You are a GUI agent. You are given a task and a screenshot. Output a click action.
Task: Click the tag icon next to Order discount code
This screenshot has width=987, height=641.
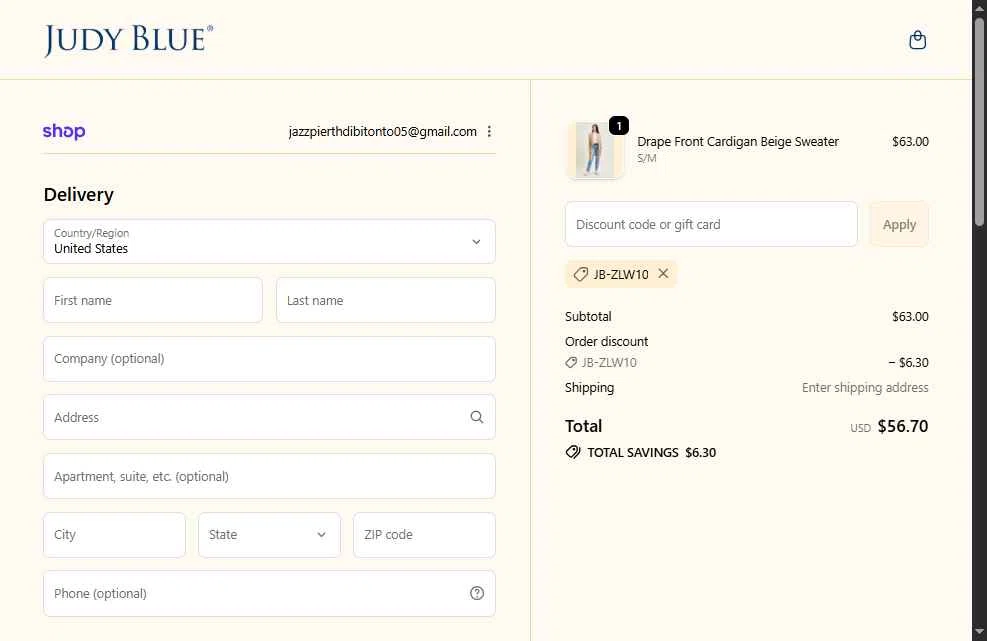[571, 363]
